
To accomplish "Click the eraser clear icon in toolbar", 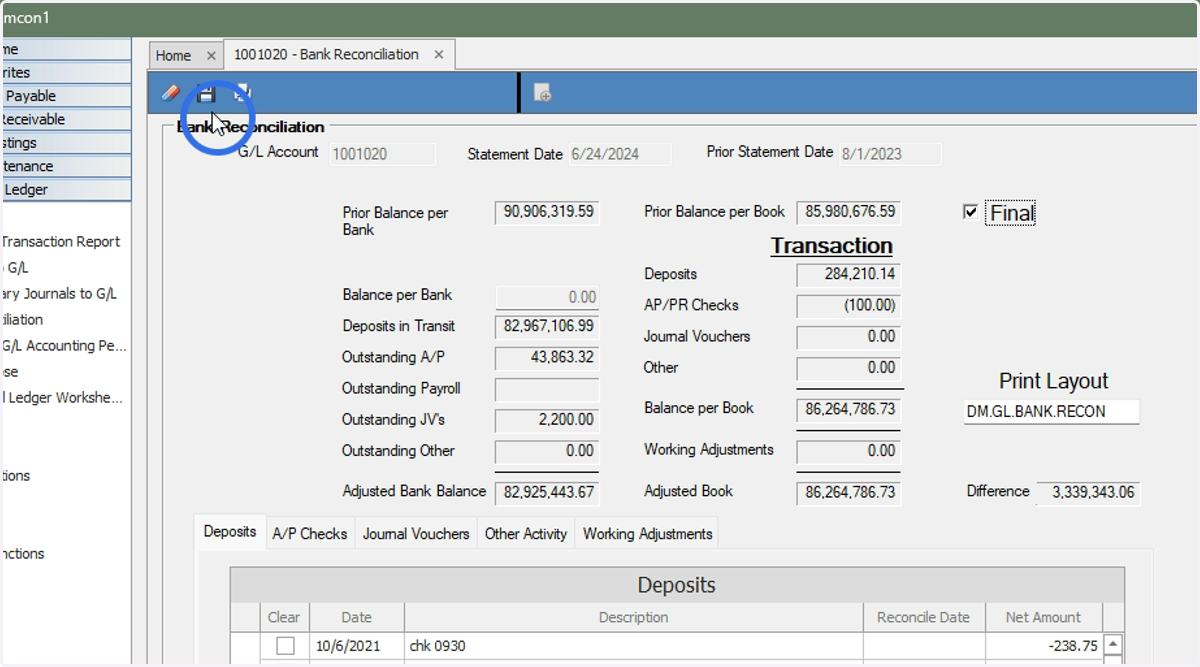I will click(171, 94).
